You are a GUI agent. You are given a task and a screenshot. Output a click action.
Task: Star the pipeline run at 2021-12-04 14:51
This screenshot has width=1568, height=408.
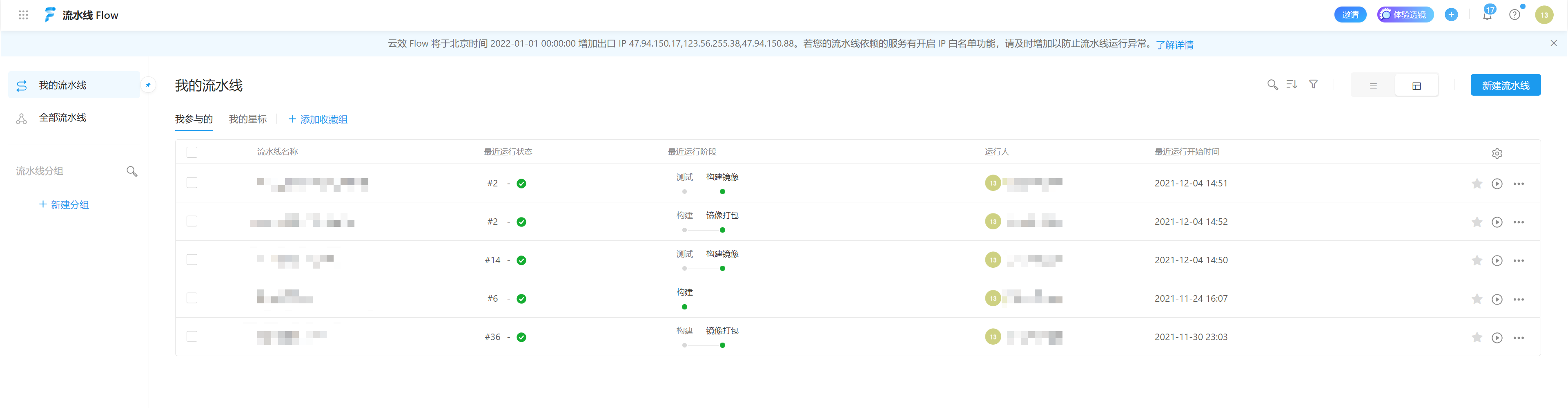coord(1477,184)
